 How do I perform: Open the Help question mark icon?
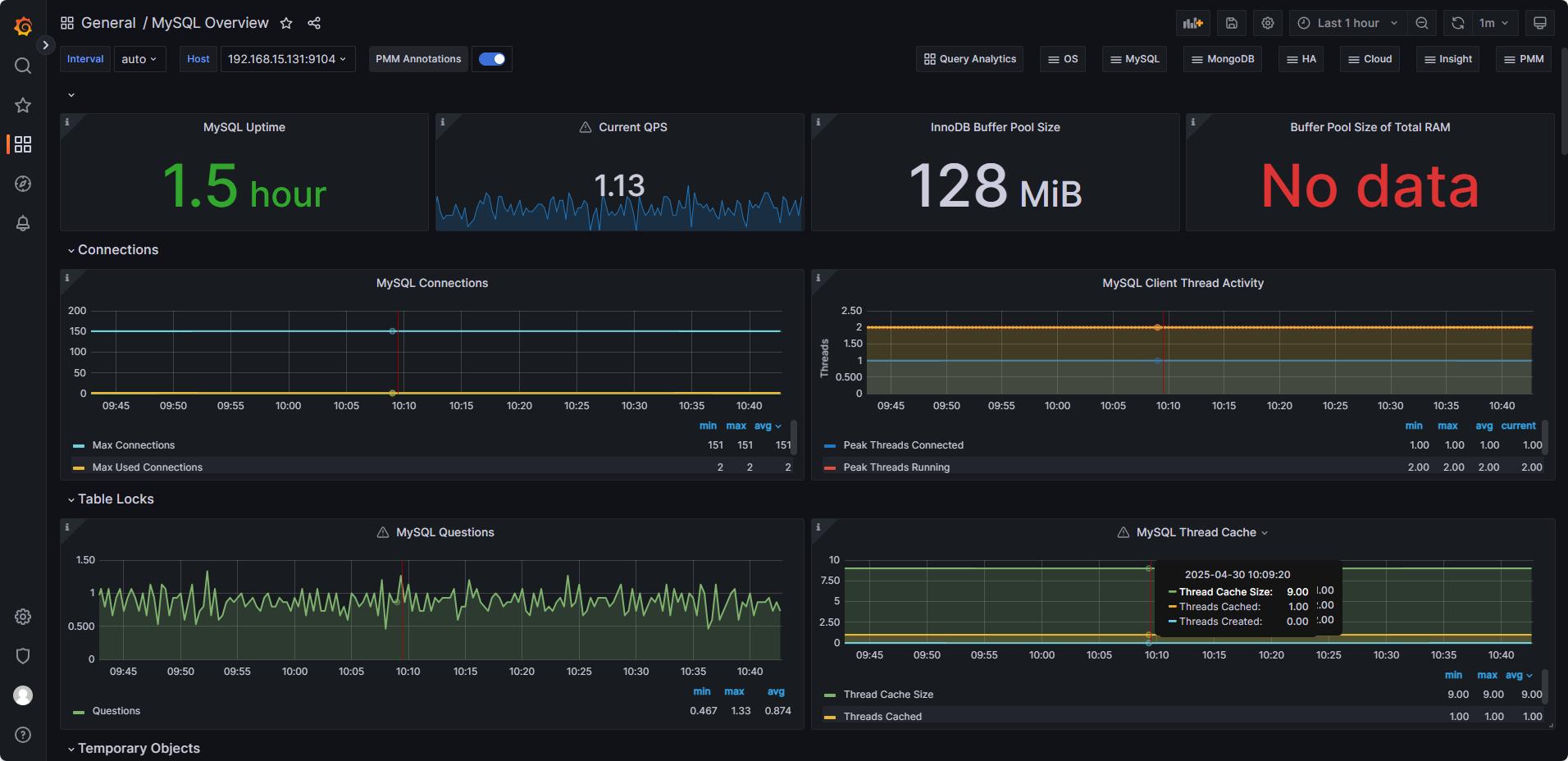coord(23,735)
